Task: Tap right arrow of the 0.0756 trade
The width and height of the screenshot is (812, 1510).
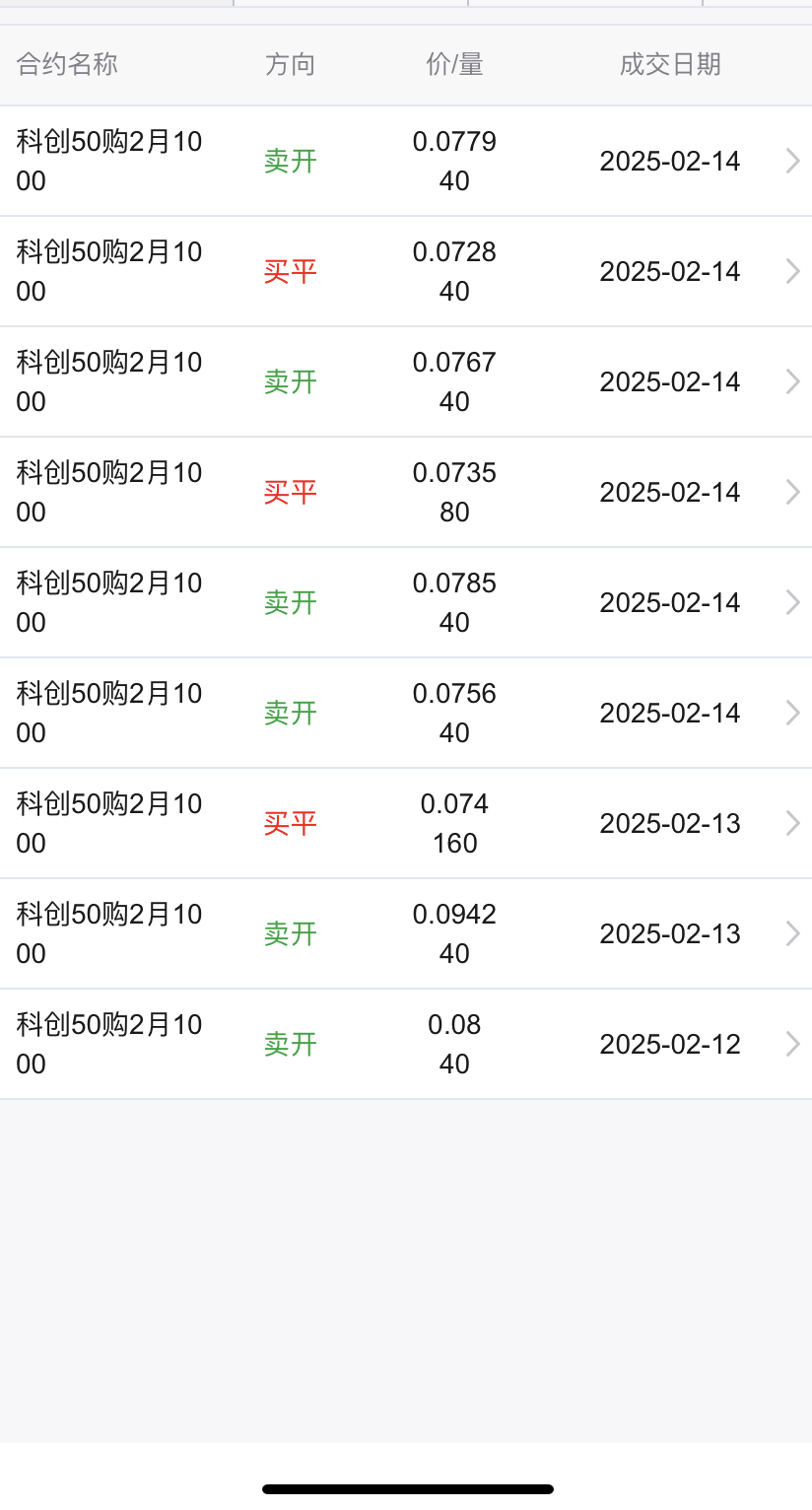Action: click(792, 713)
